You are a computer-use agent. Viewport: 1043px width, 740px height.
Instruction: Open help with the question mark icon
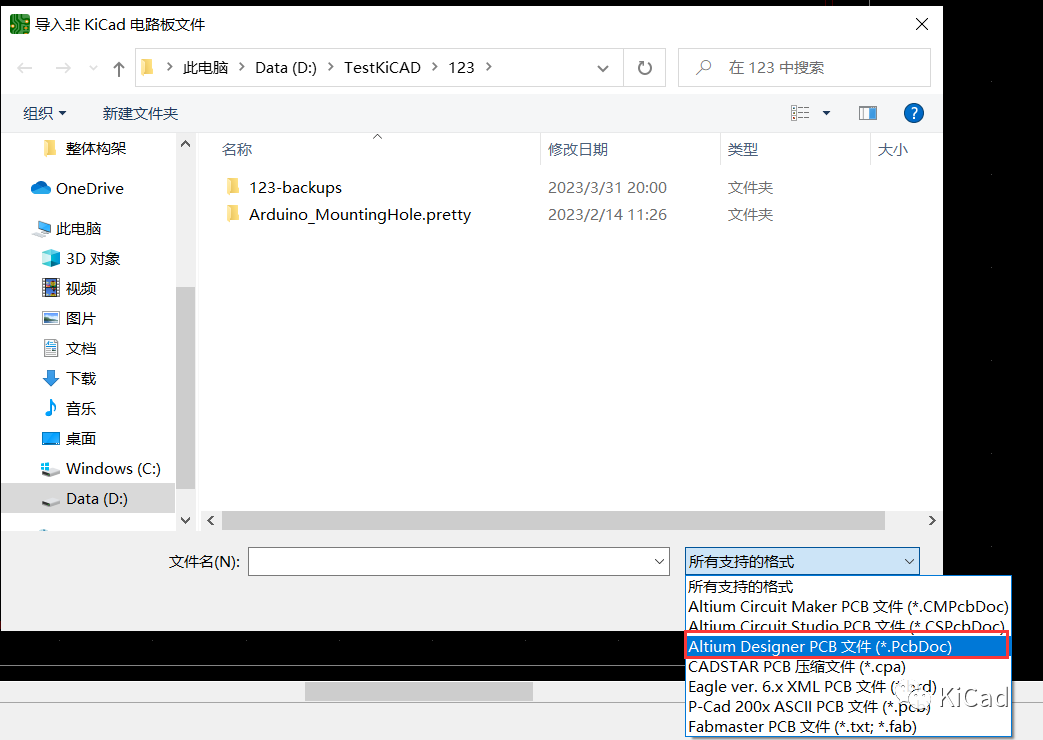tap(913, 113)
